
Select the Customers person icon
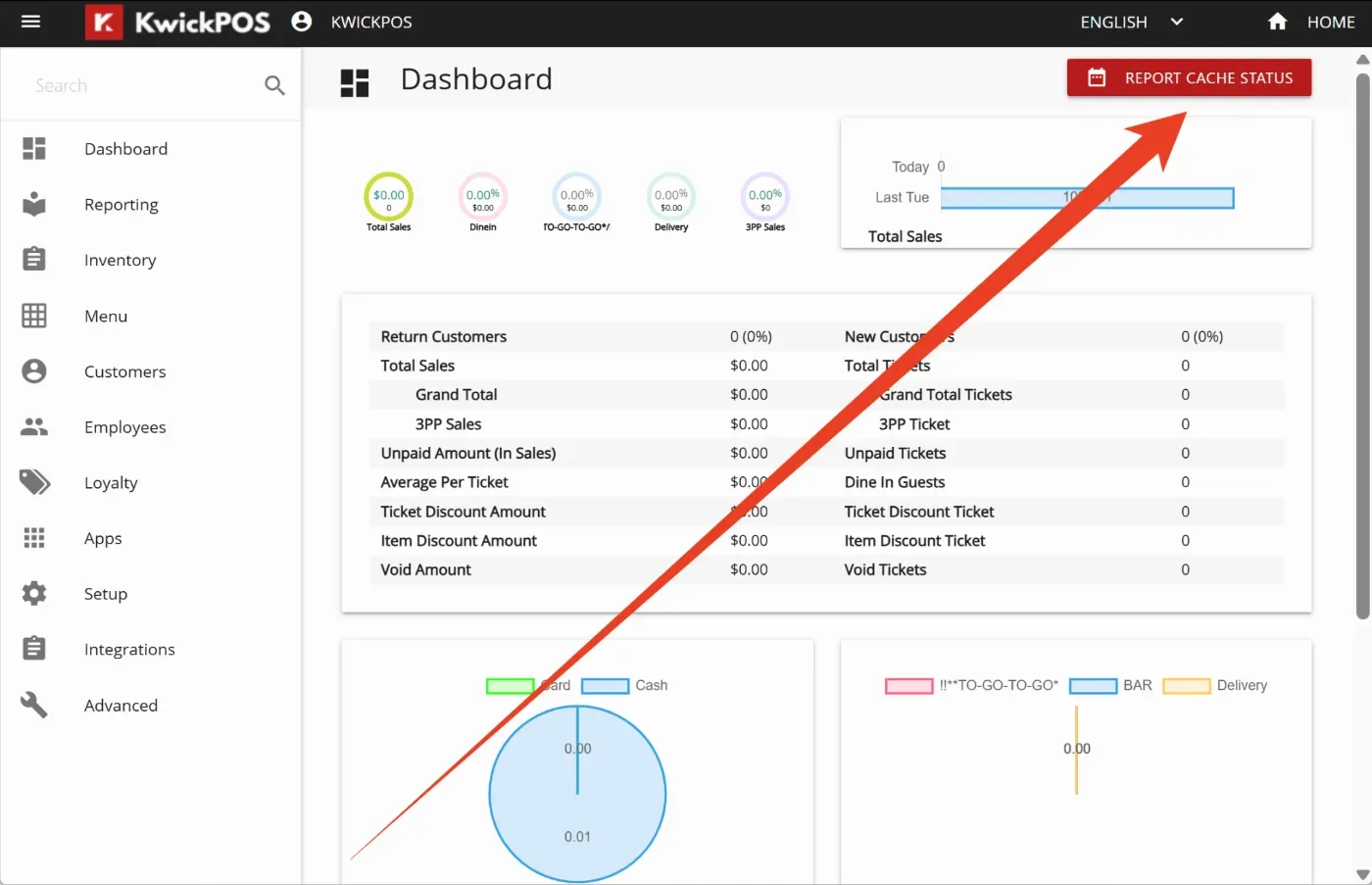34,370
